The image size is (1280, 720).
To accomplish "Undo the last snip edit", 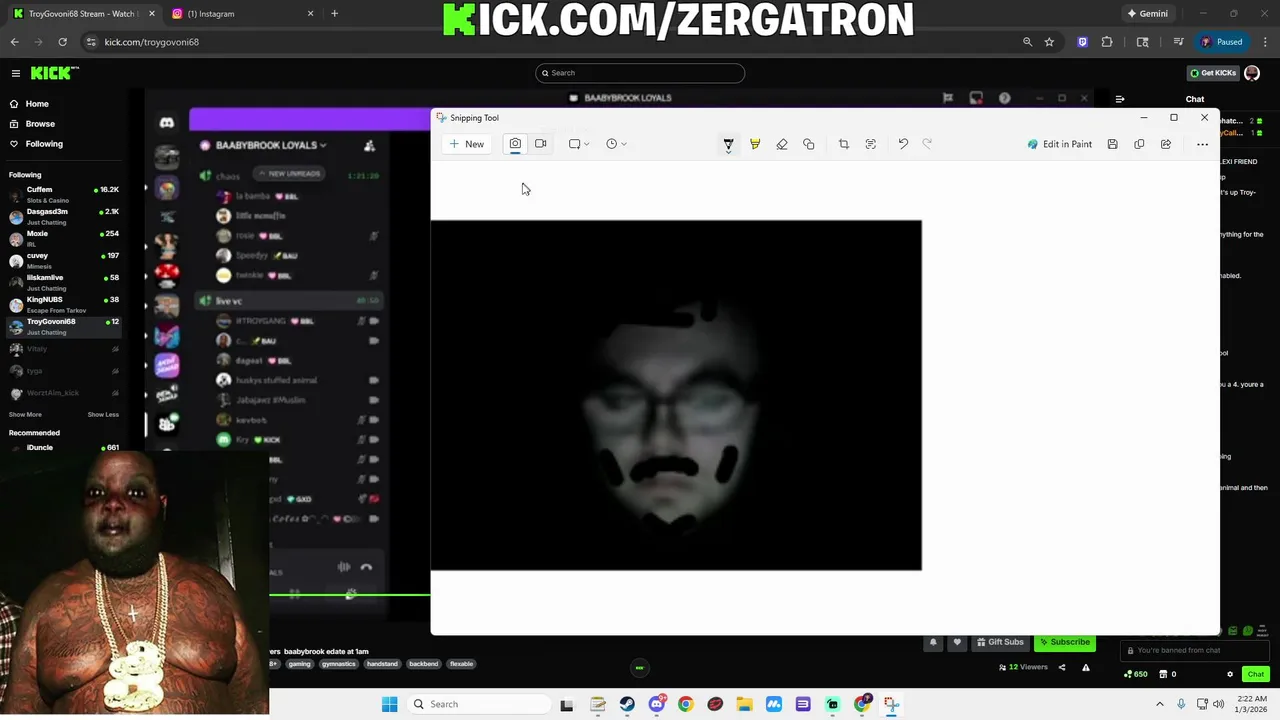I will 903,144.
